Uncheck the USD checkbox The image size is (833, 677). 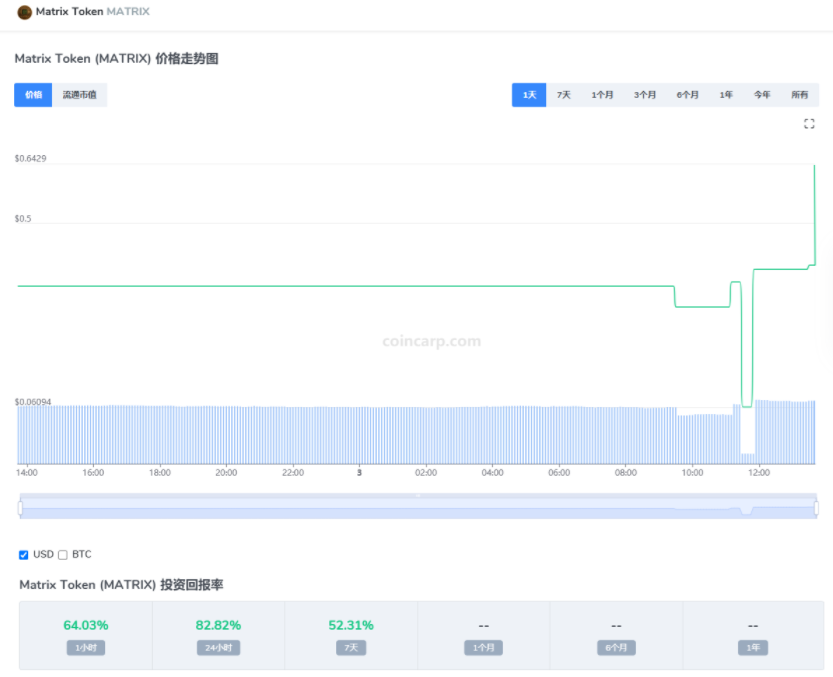pos(24,554)
